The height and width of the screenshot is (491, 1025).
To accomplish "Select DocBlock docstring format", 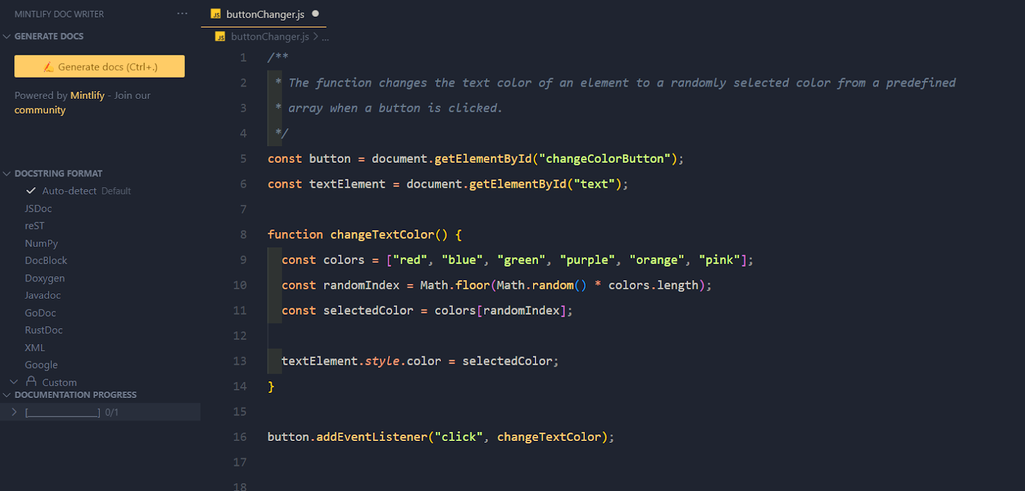I will click(x=46, y=260).
